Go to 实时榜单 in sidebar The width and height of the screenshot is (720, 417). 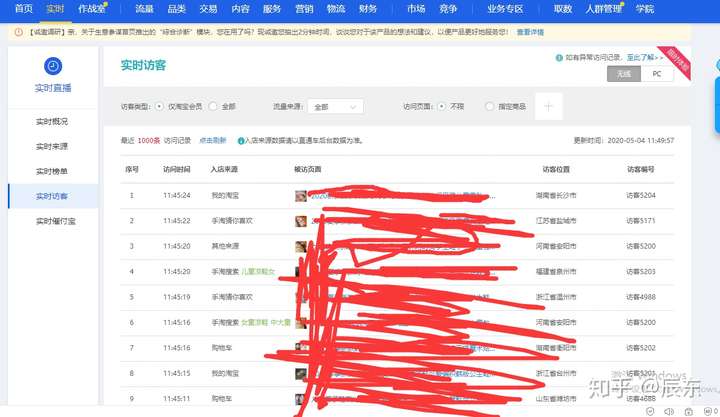[x=52, y=171]
